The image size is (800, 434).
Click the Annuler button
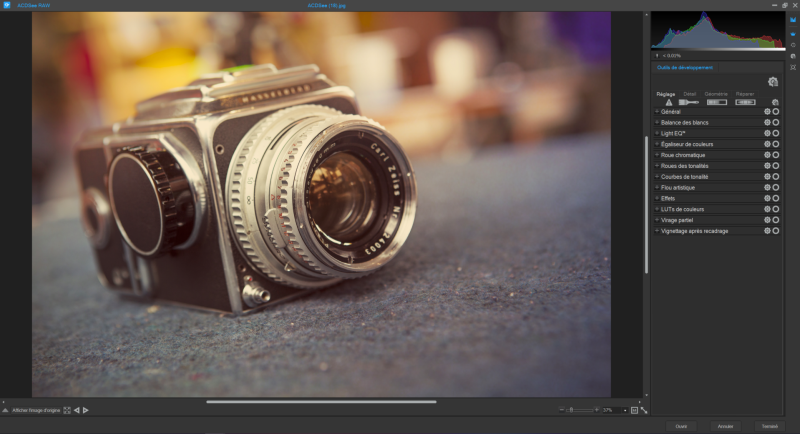[x=726, y=426]
